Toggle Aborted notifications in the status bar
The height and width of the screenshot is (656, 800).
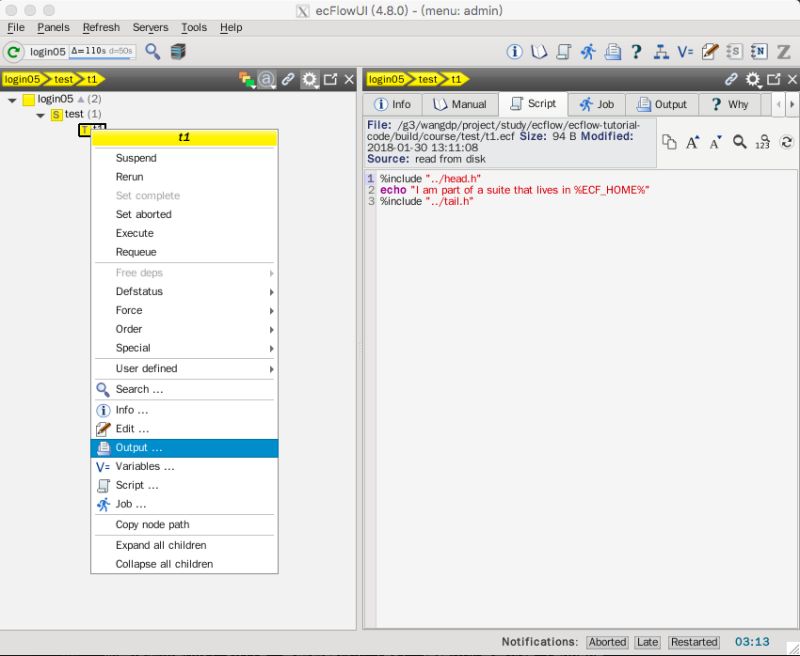(x=607, y=642)
